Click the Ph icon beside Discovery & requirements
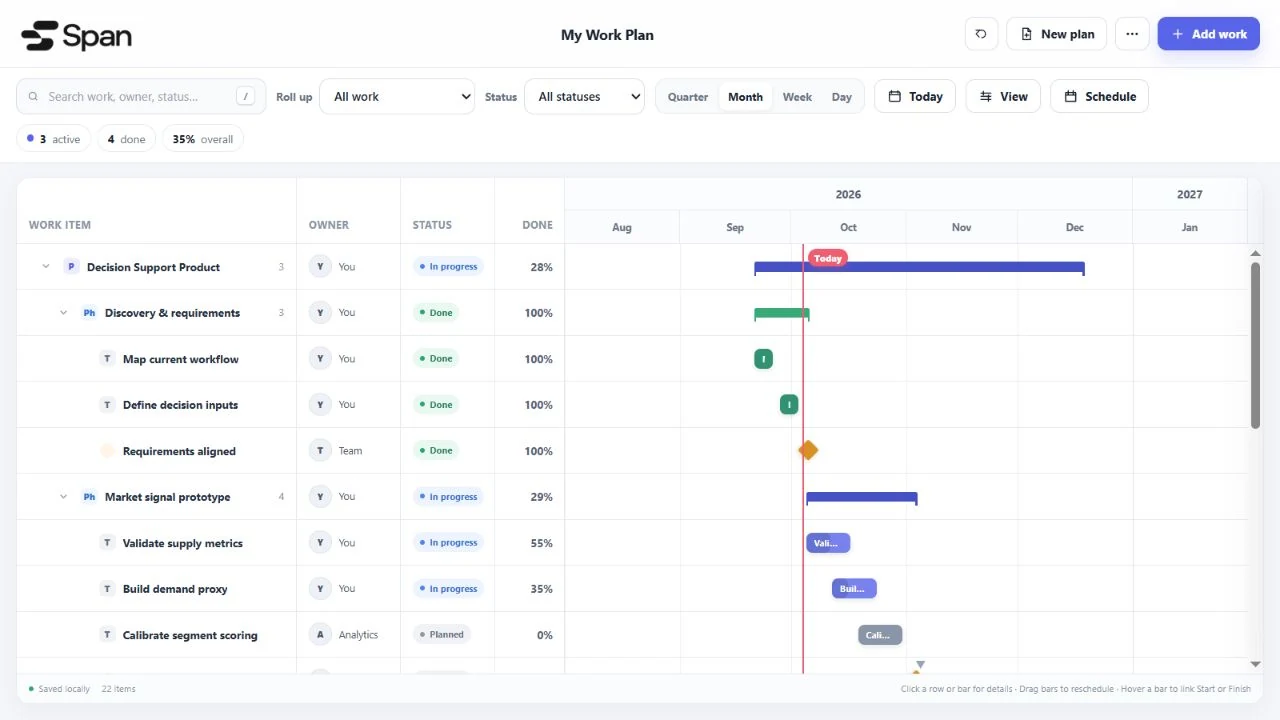1280x720 pixels. point(89,313)
